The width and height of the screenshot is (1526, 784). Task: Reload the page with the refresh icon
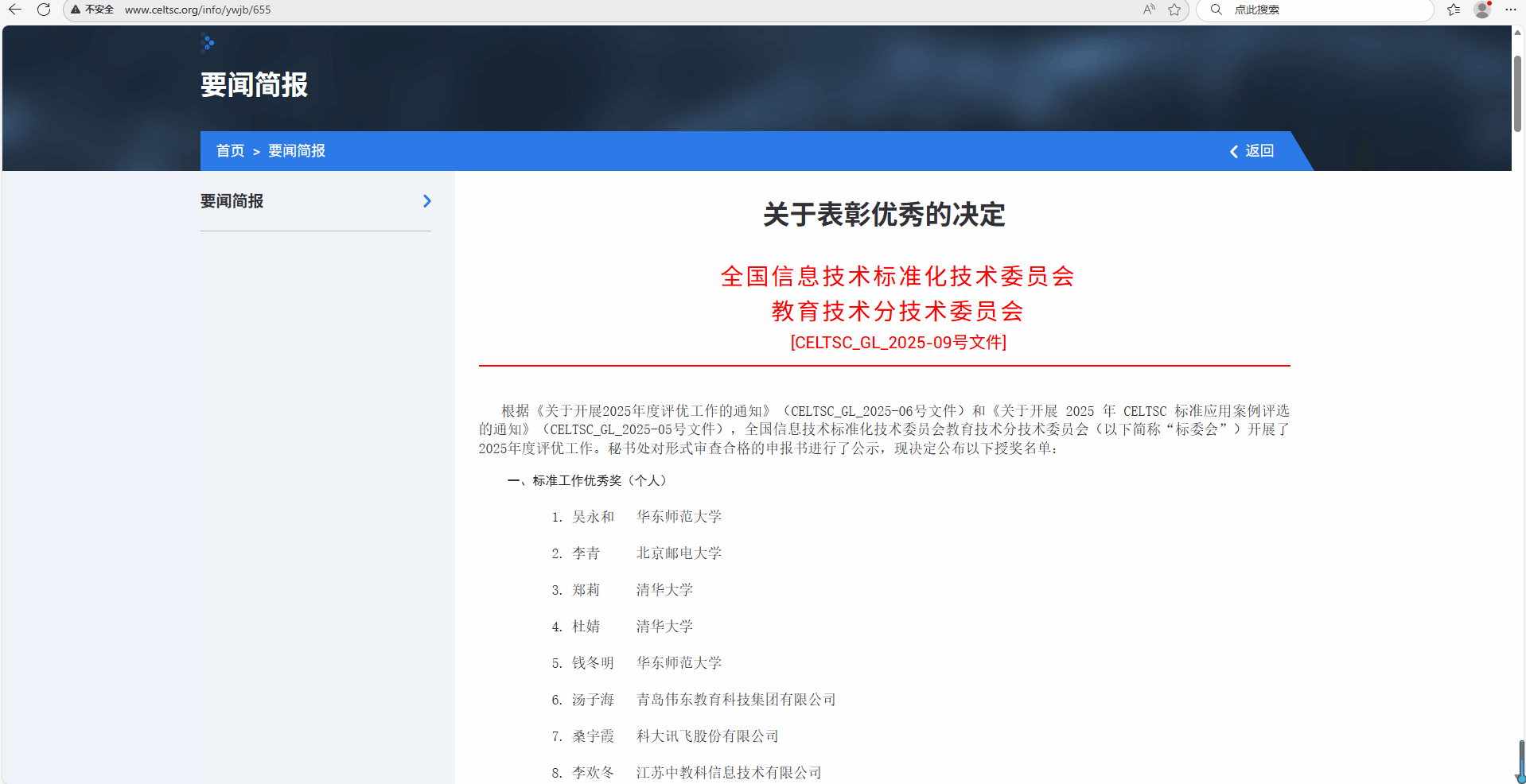point(44,10)
